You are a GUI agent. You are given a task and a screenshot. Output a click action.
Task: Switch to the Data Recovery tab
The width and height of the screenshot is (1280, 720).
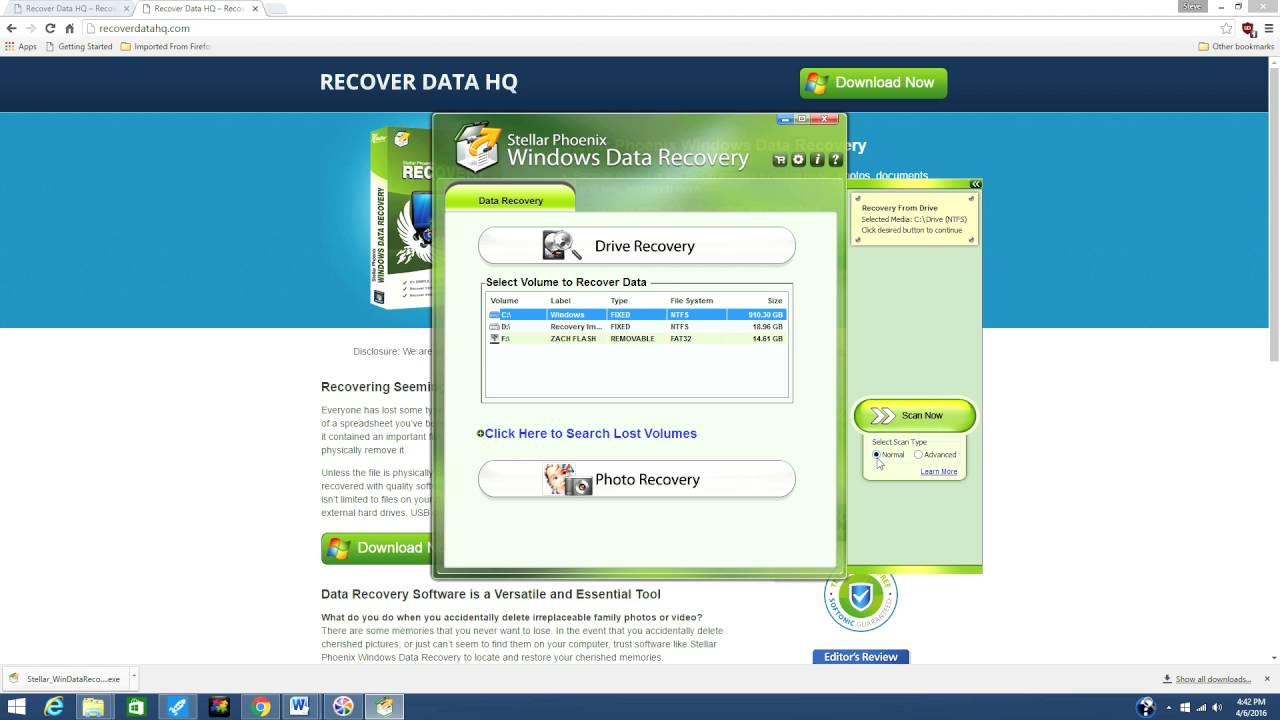[x=510, y=200]
